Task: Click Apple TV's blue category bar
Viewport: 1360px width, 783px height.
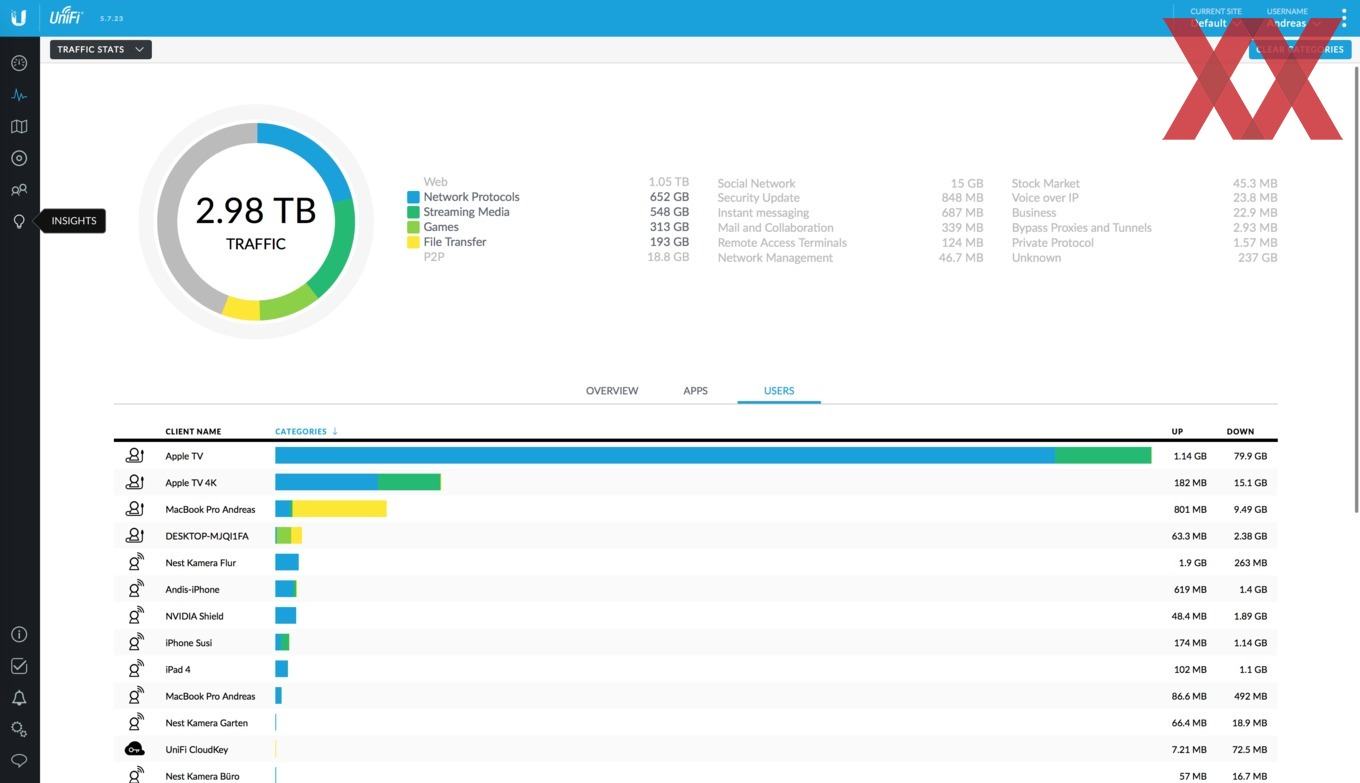Action: click(665, 455)
